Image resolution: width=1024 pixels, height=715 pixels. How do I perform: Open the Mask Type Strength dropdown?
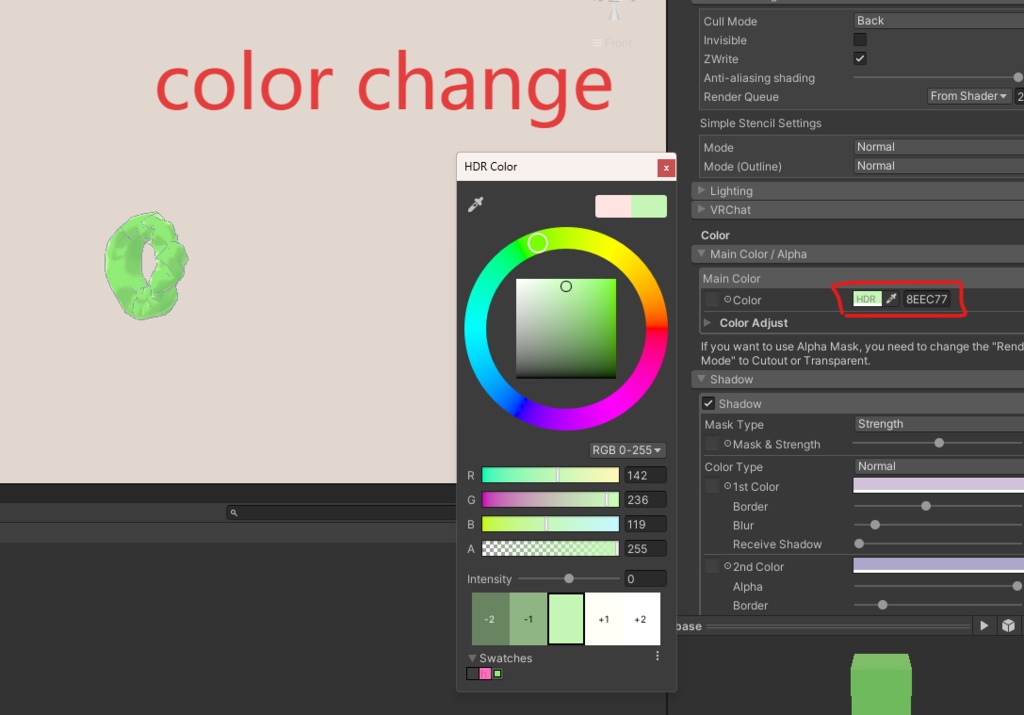pyautogui.click(x=938, y=424)
